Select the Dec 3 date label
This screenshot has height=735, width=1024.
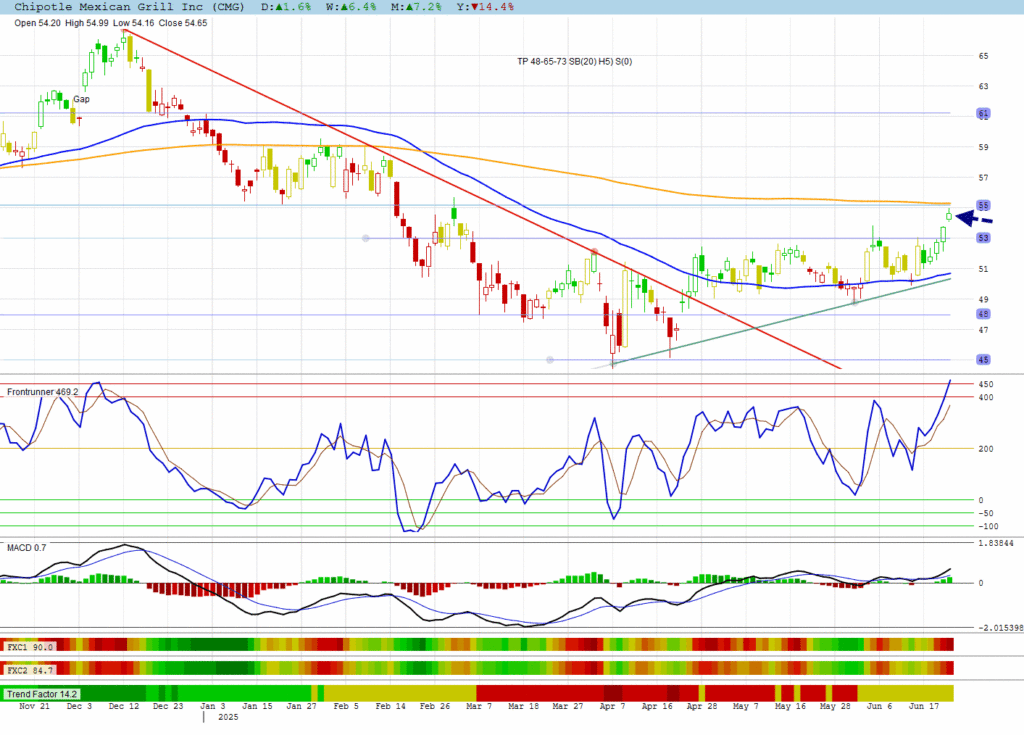tap(79, 706)
